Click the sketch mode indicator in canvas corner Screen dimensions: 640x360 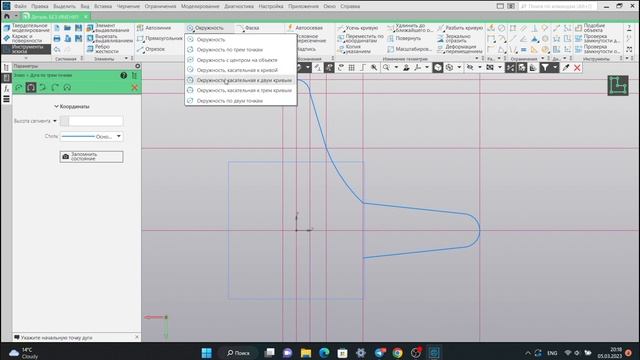618,85
